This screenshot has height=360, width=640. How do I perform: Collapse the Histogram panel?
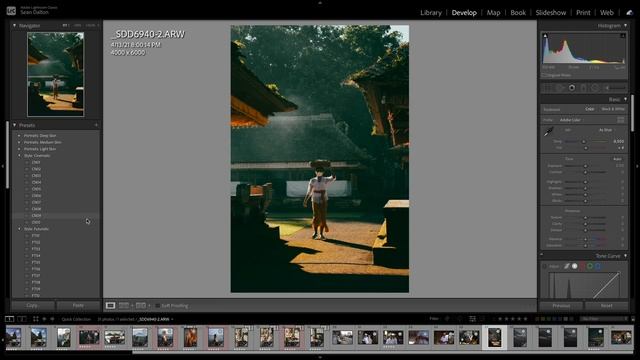(625, 25)
